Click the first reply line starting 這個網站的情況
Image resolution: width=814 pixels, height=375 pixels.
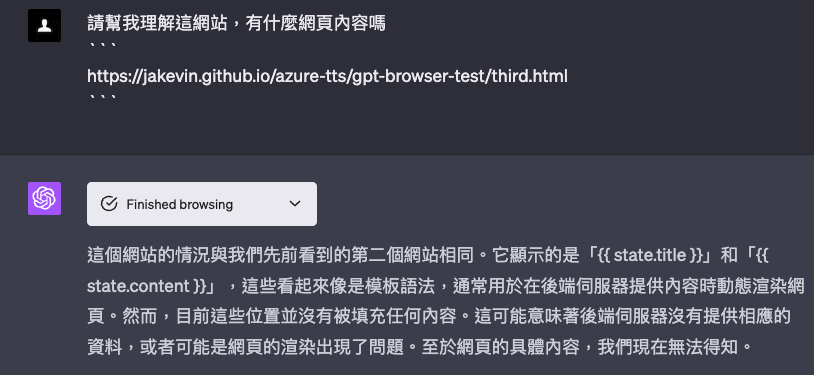[x=428, y=255]
